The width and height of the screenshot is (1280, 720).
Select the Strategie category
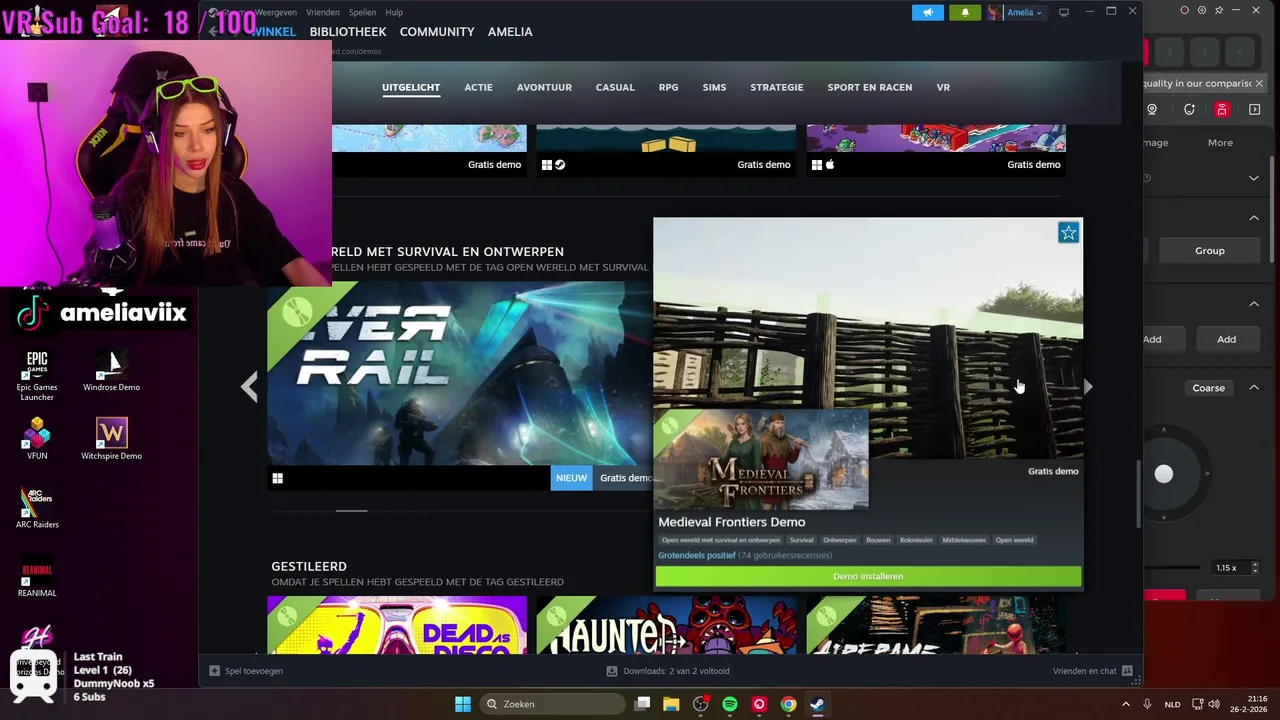click(x=777, y=87)
